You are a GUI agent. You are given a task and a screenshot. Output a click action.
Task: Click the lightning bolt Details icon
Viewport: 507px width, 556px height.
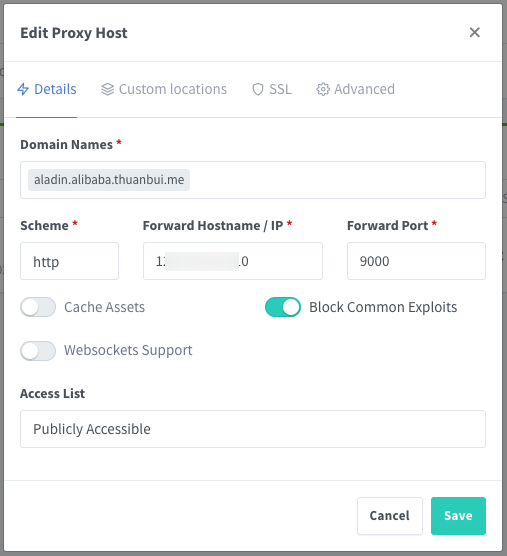(x=23, y=89)
